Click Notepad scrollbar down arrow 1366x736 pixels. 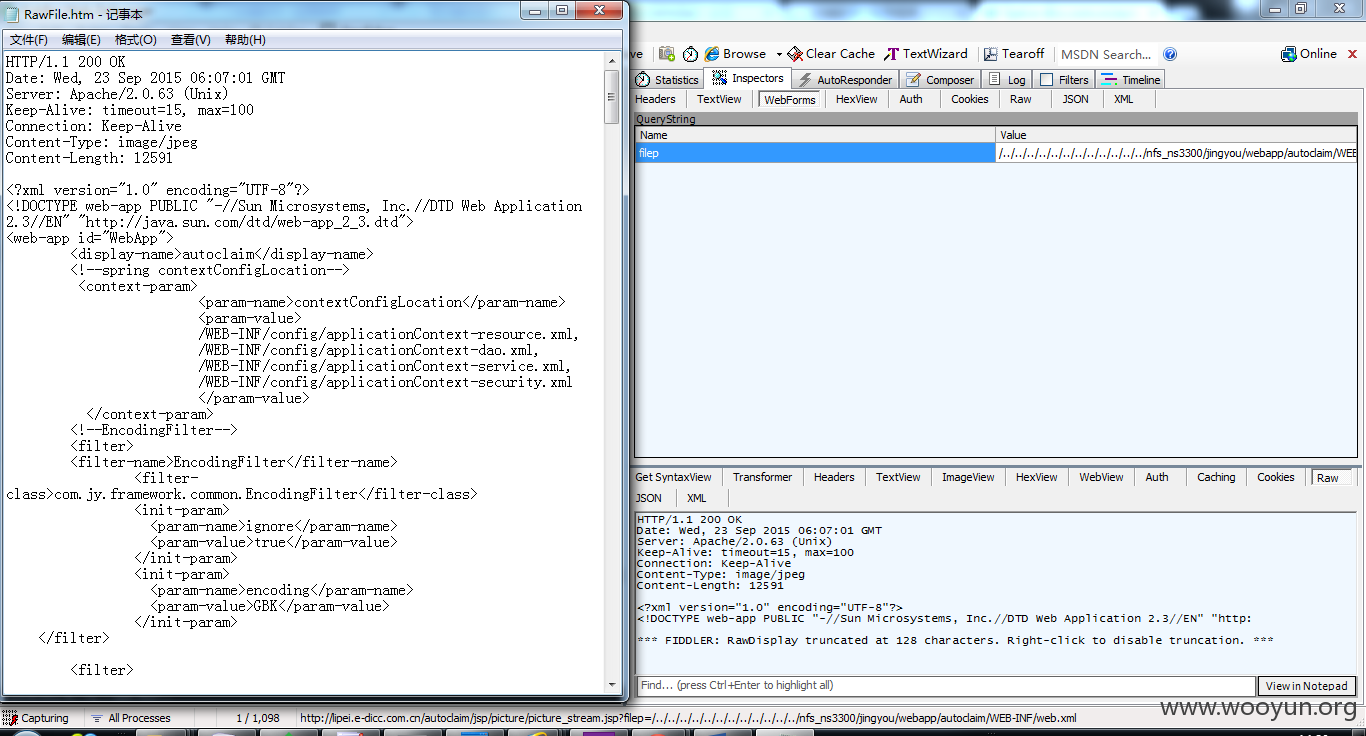(x=612, y=685)
